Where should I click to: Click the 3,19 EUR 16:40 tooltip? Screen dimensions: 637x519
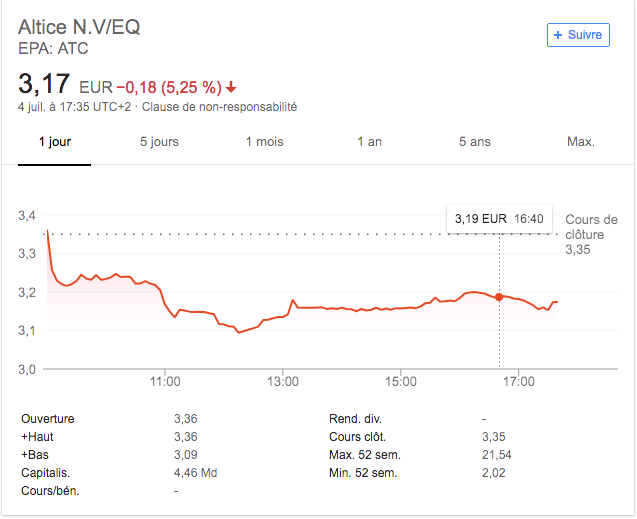pyautogui.click(x=499, y=218)
